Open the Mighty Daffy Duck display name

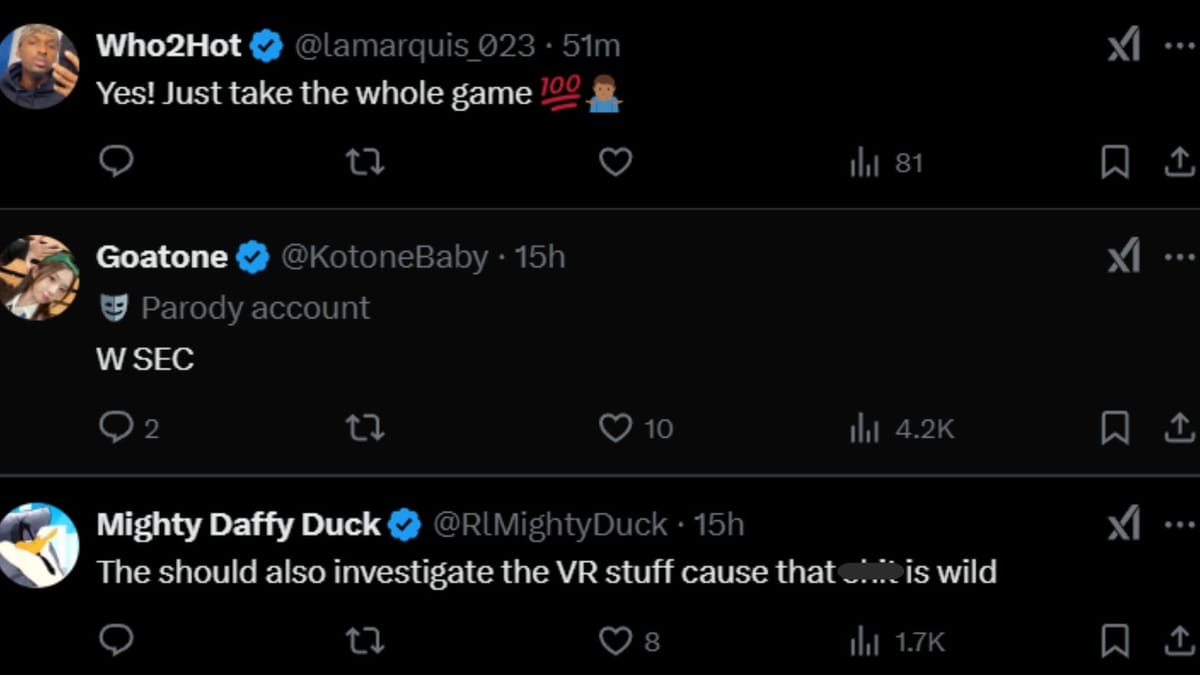coord(238,524)
